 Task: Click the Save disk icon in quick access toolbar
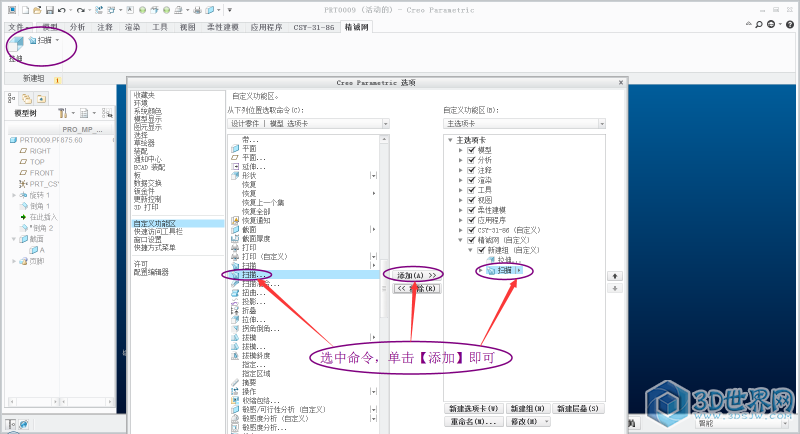pos(49,10)
